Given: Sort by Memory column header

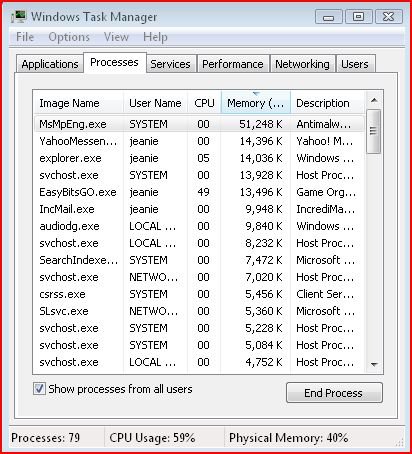Looking at the screenshot, I should click(x=256, y=103).
